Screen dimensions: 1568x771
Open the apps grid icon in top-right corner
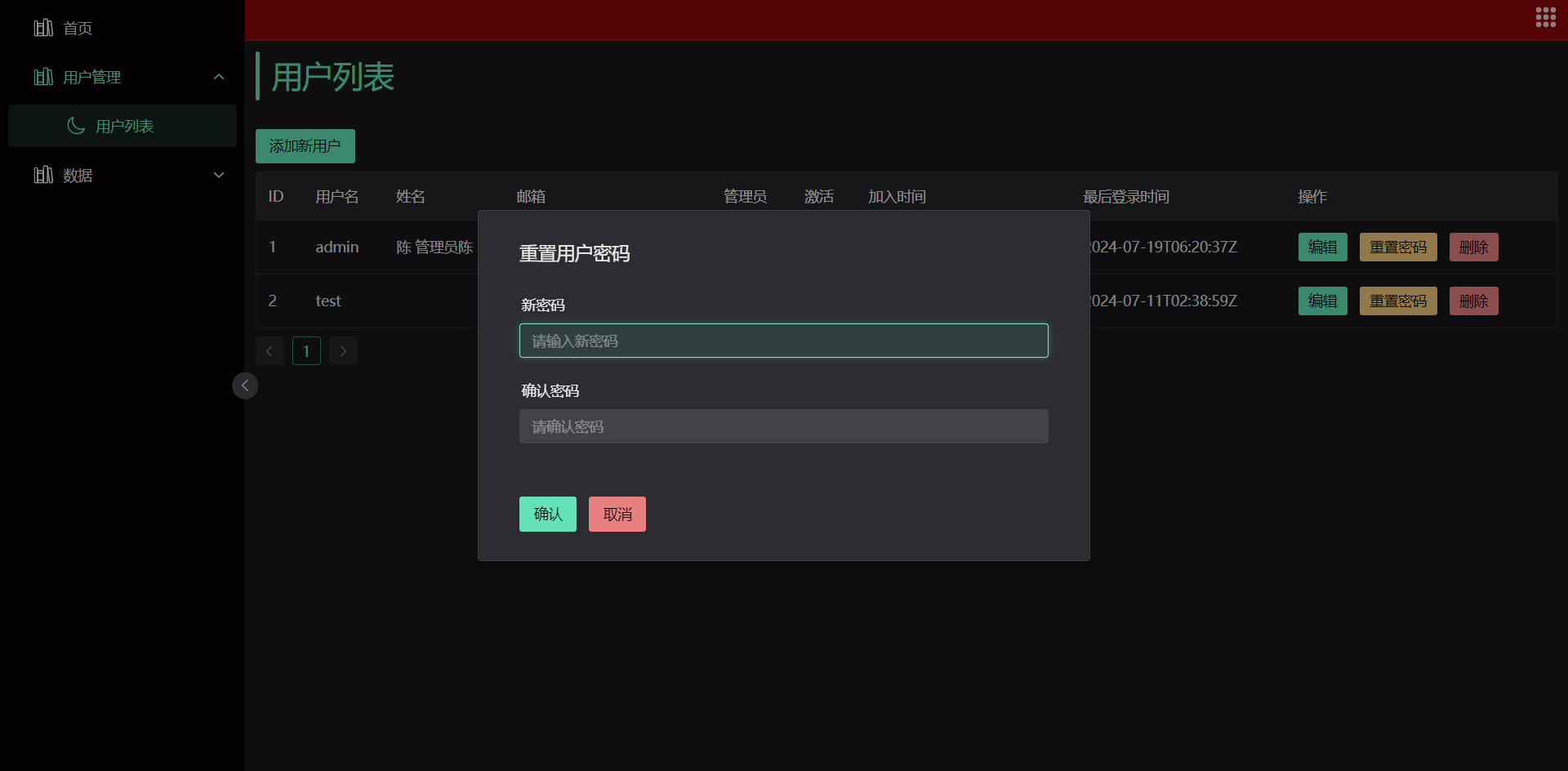pos(1547,16)
